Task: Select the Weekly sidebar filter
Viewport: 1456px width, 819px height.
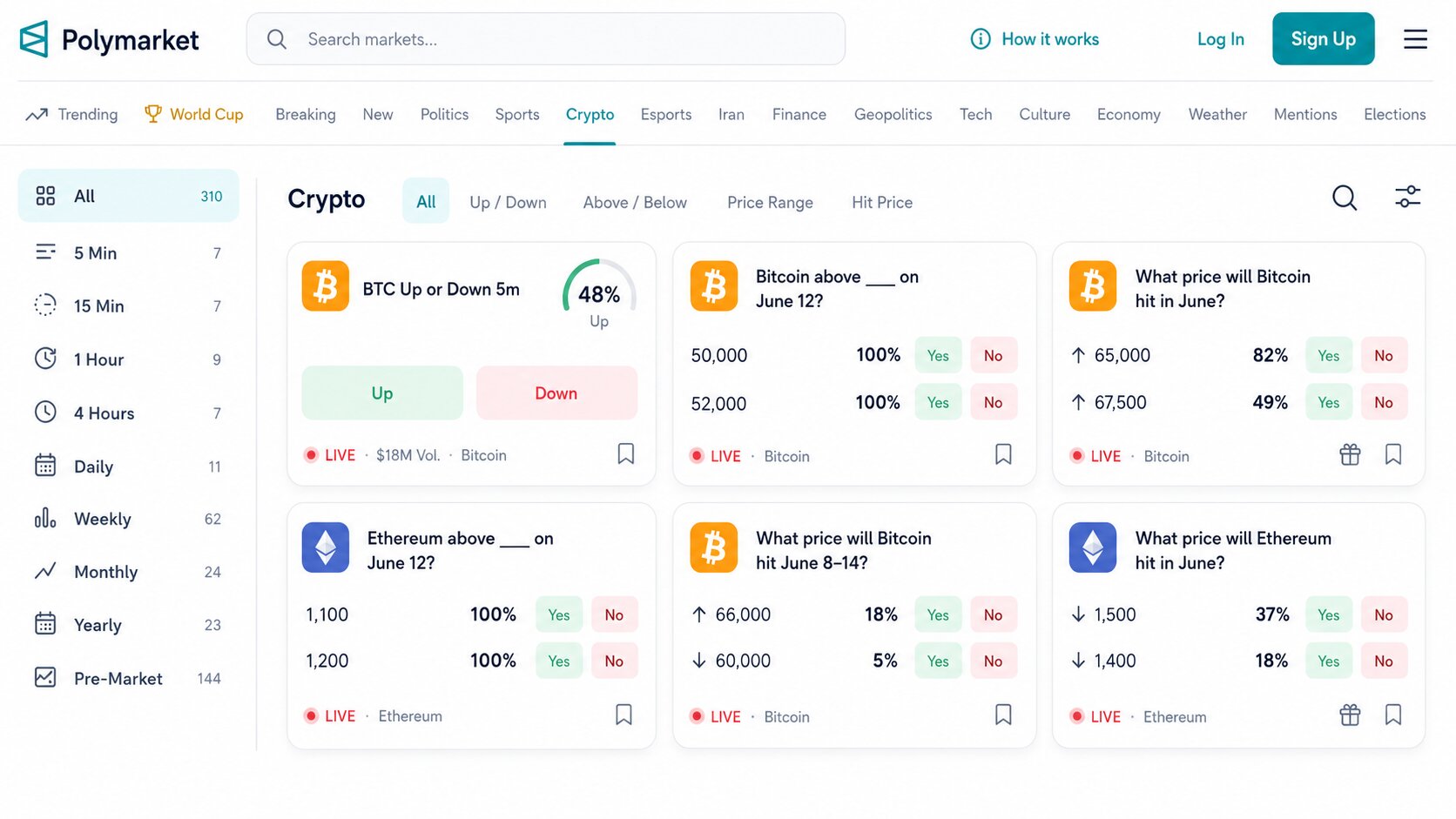Action: tap(128, 520)
